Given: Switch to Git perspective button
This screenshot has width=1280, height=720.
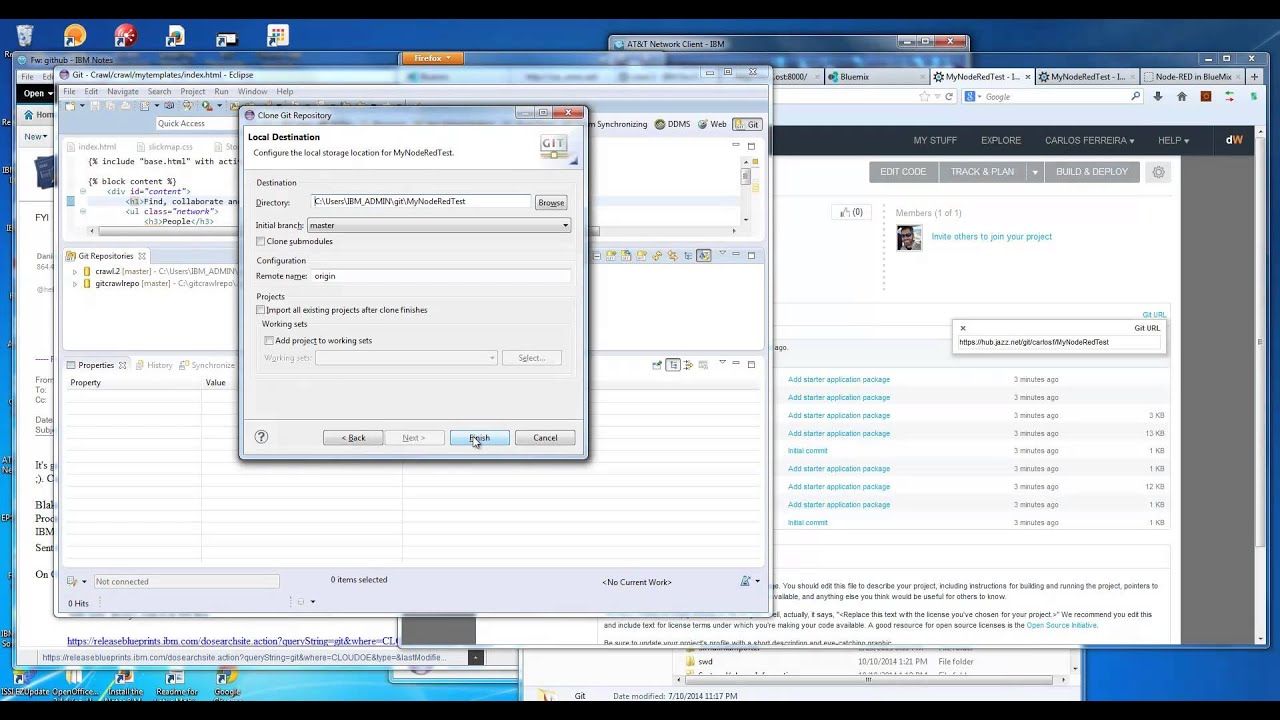Looking at the screenshot, I should (747, 124).
